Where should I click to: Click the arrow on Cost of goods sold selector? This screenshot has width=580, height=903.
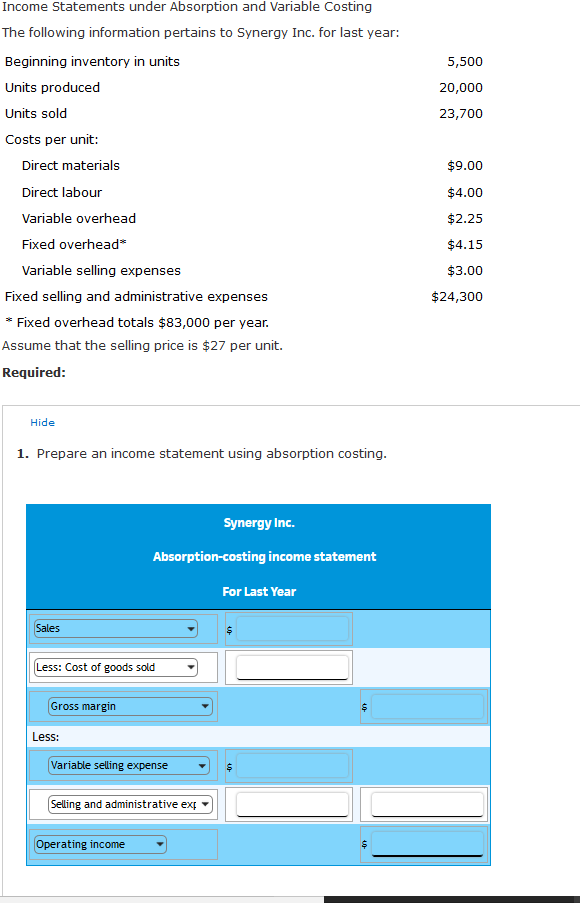[x=190, y=667]
